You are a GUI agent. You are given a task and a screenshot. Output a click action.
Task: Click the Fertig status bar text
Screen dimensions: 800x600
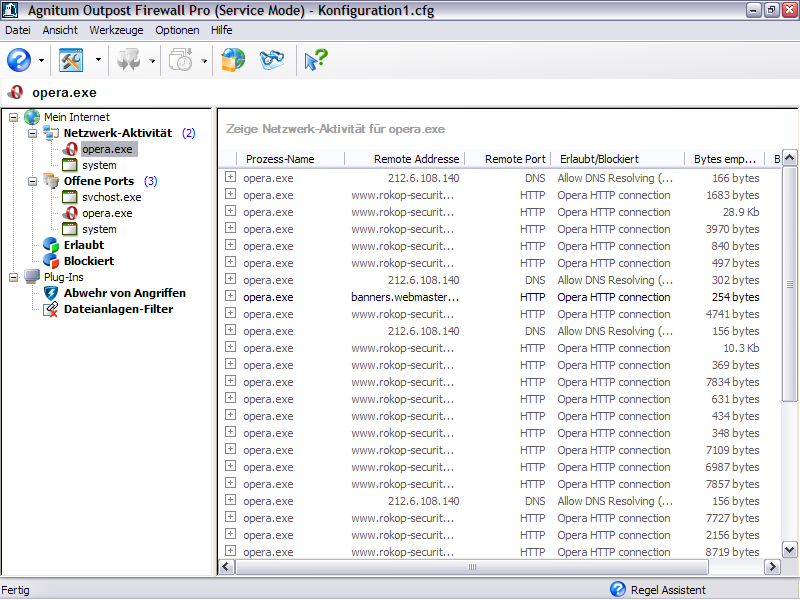pyautogui.click(x=15, y=590)
